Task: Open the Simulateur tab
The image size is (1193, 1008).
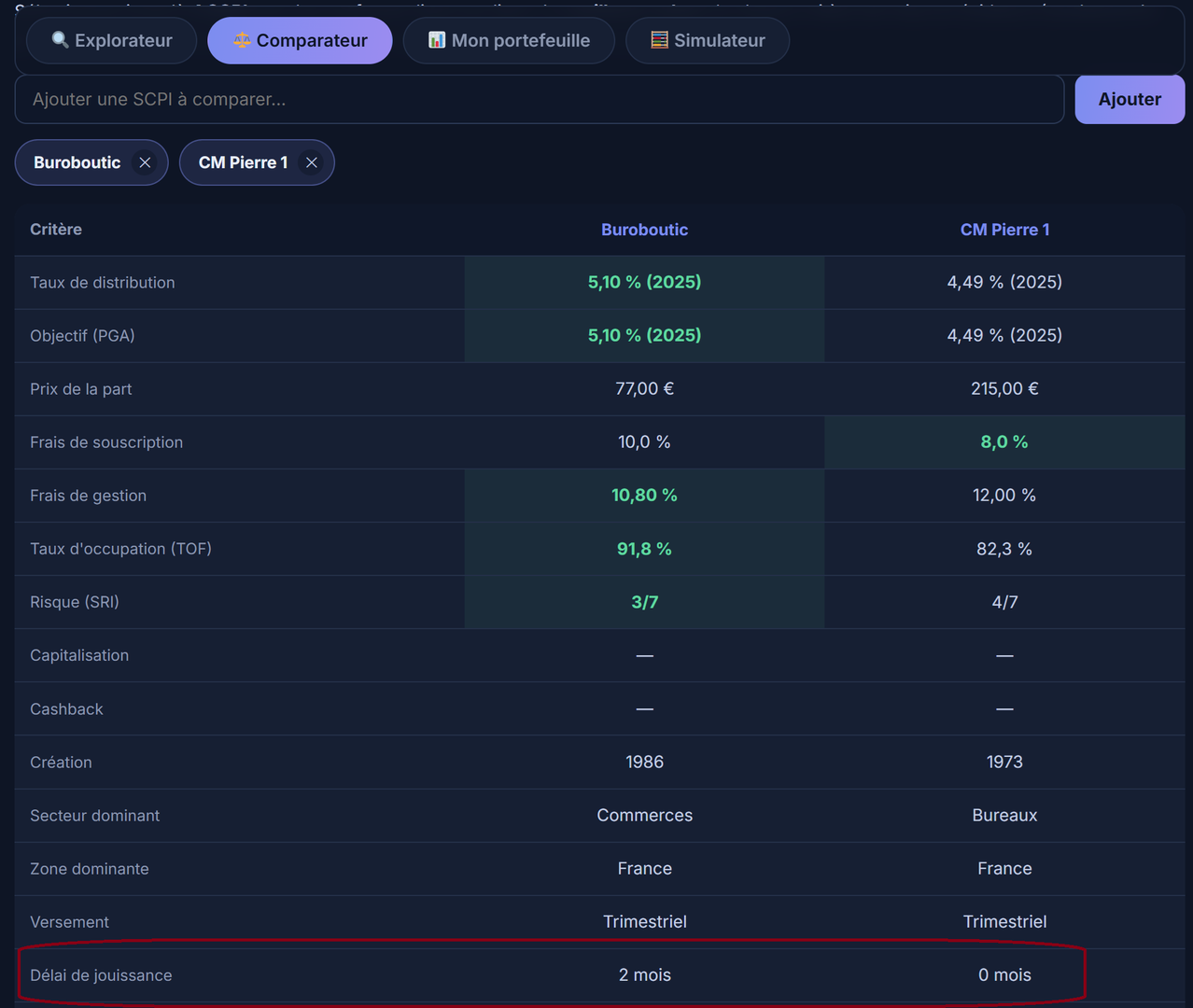Action: pos(708,40)
